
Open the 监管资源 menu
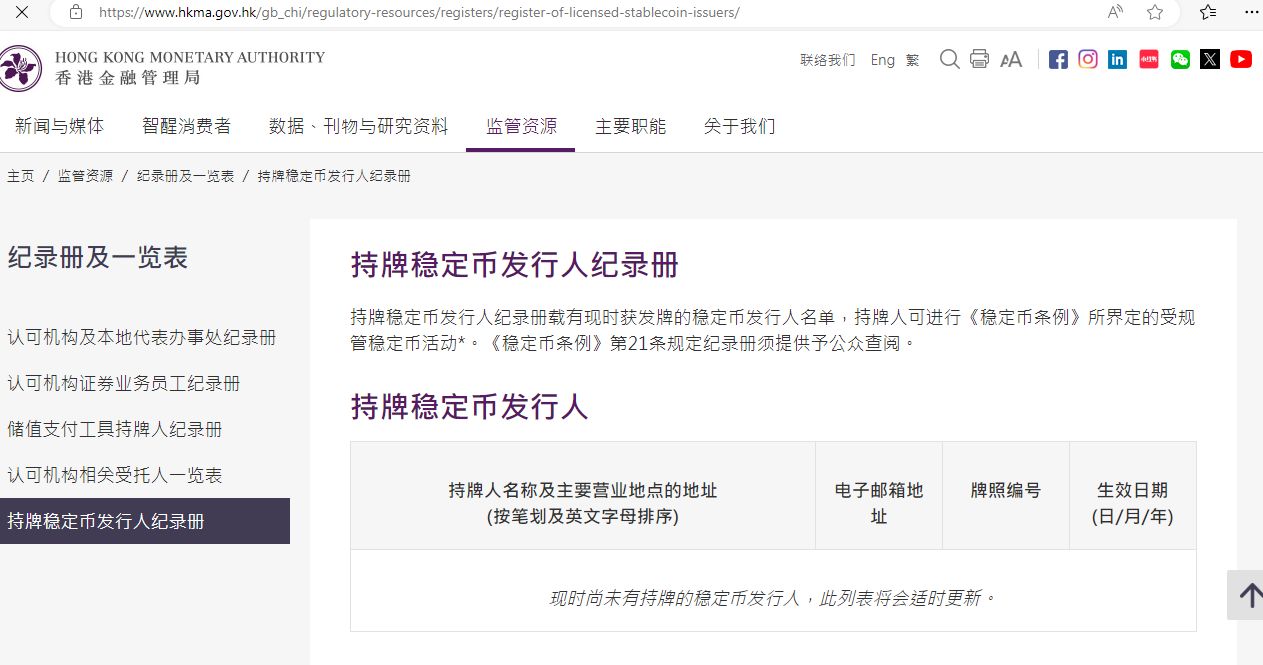[521, 126]
